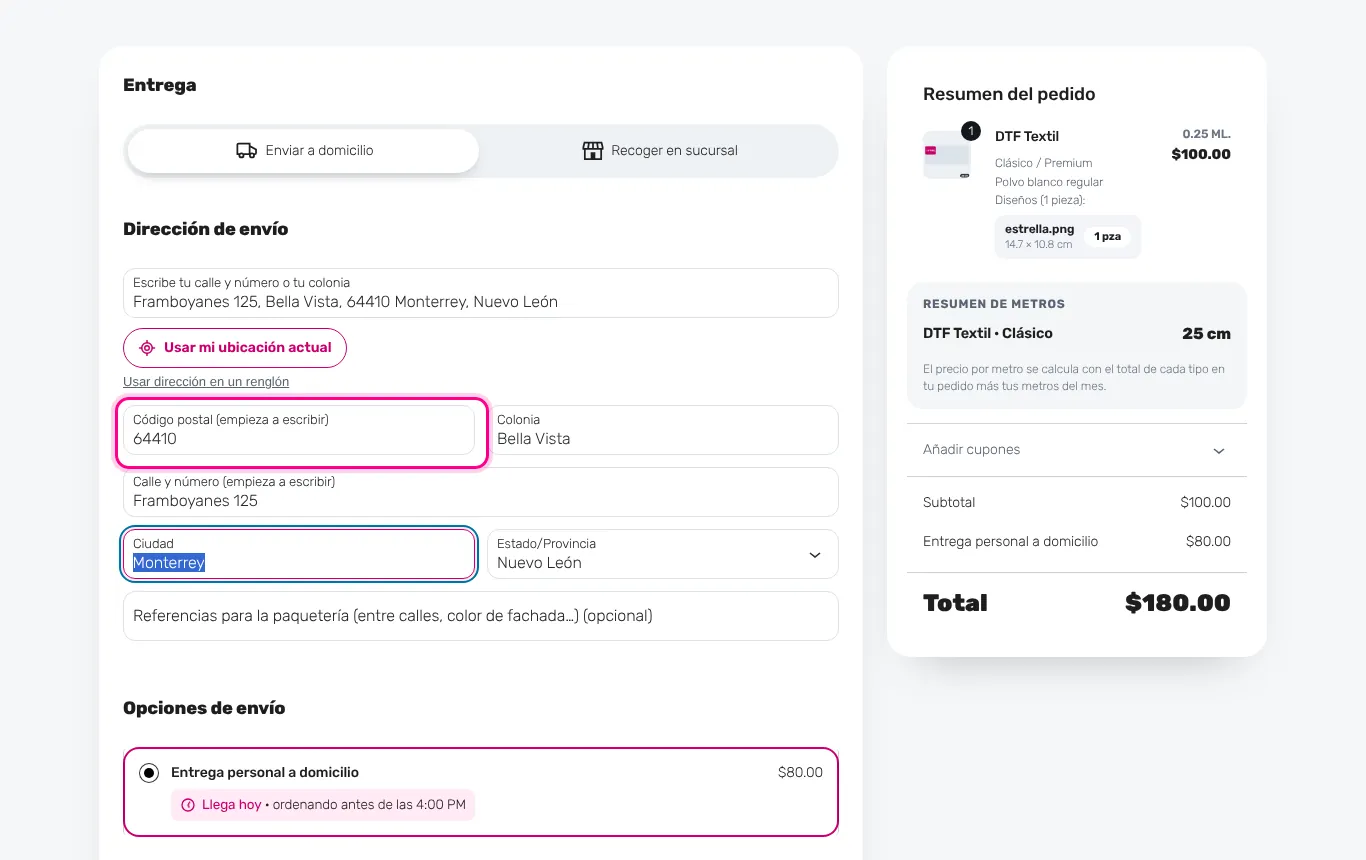Click the DTF Textil product title
1366x860 pixels.
tap(1027, 136)
